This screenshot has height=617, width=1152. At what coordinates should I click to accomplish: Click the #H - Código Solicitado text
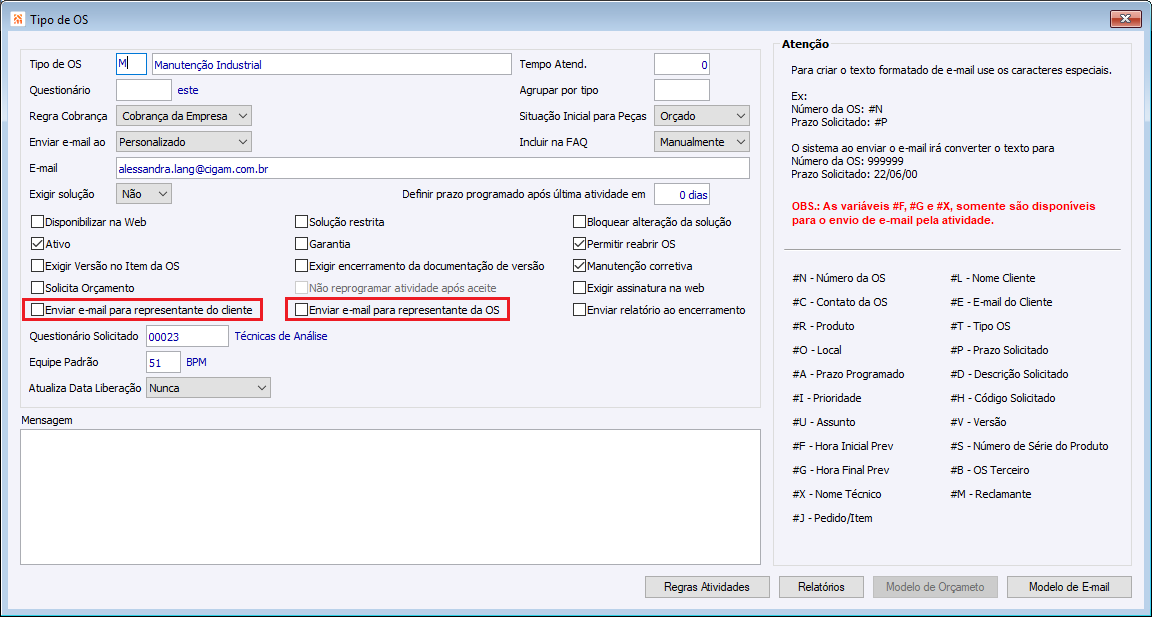pyautogui.click(x=1003, y=398)
